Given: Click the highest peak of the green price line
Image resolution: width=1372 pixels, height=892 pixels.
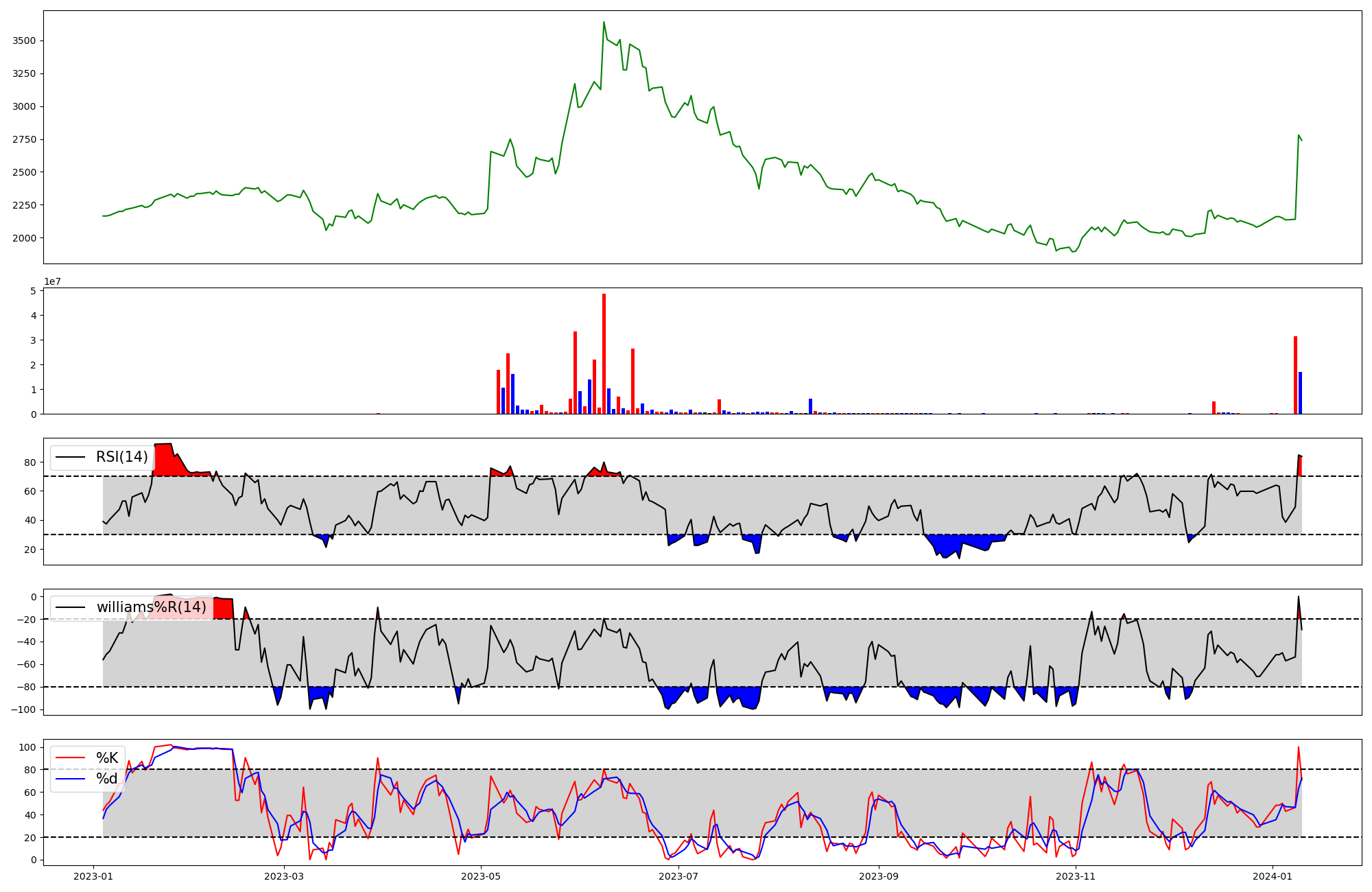Looking at the screenshot, I should pos(604,22).
